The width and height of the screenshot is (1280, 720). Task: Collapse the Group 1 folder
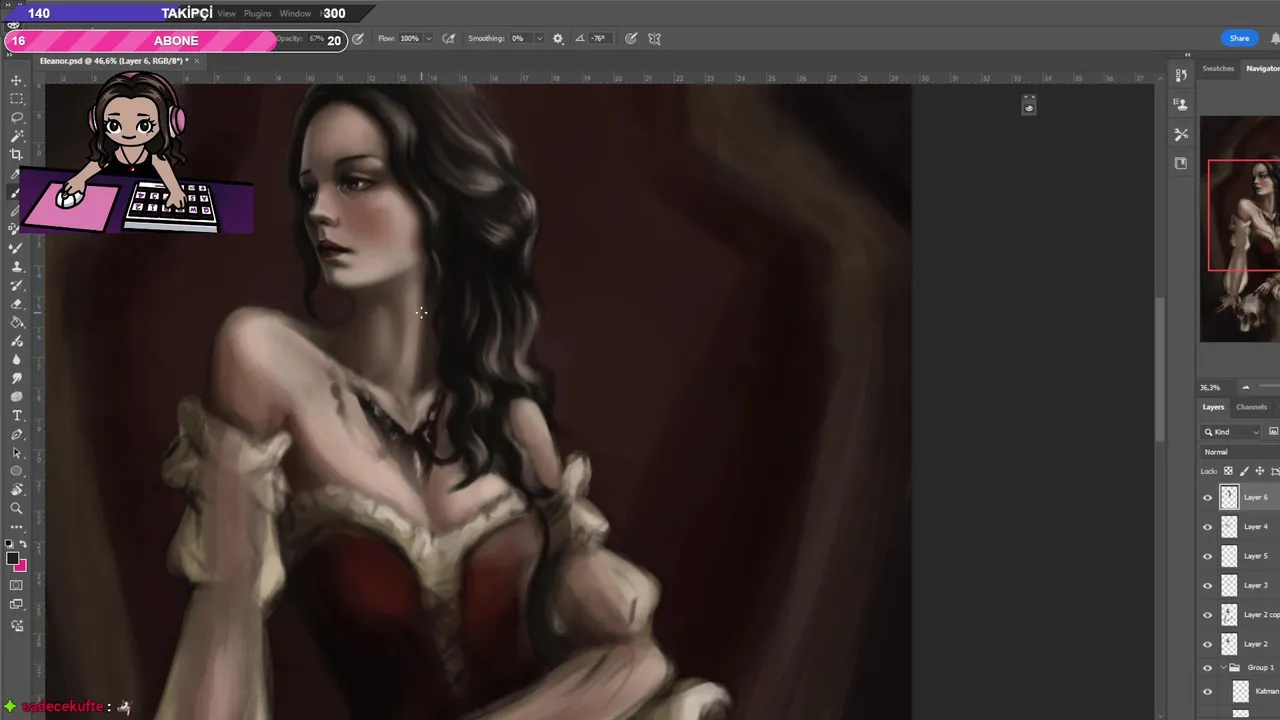tap(1223, 668)
